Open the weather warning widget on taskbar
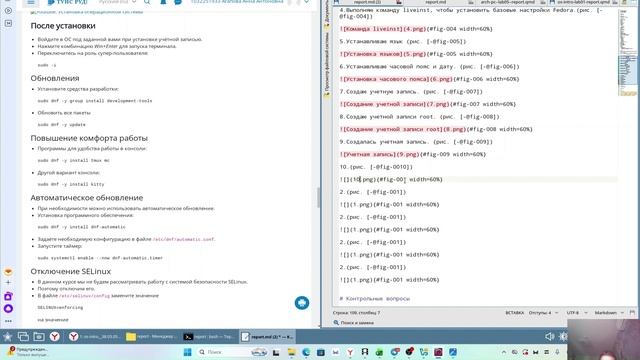This screenshot has height=360, width=640. (x=27, y=352)
